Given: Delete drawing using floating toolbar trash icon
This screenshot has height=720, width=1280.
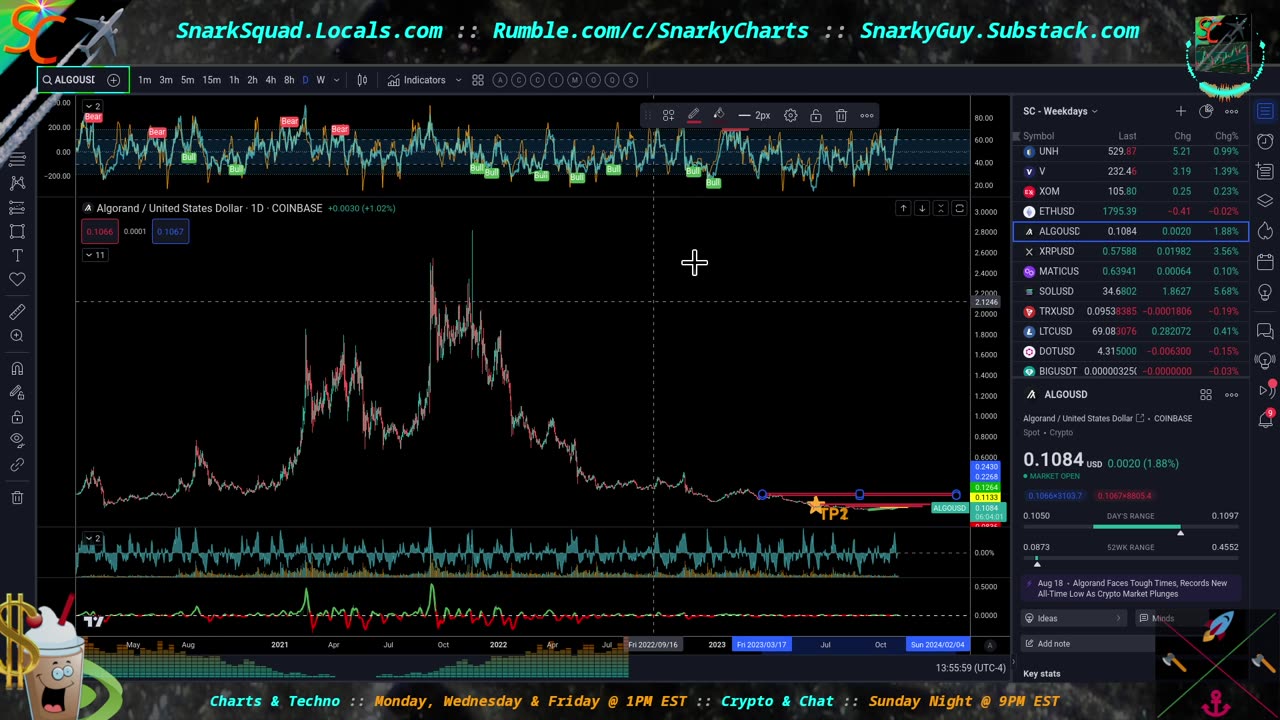Looking at the screenshot, I should [x=841, y=116].
